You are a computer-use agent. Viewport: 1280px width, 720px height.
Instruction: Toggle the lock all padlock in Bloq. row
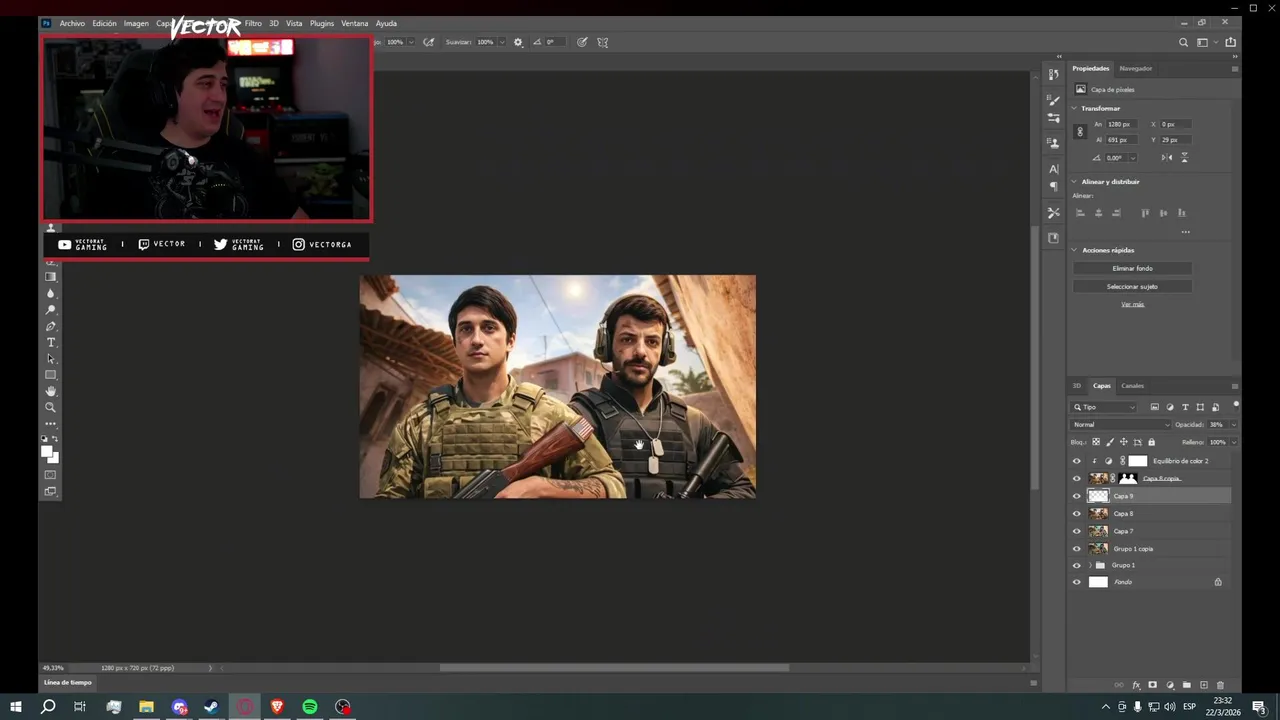1151,442
